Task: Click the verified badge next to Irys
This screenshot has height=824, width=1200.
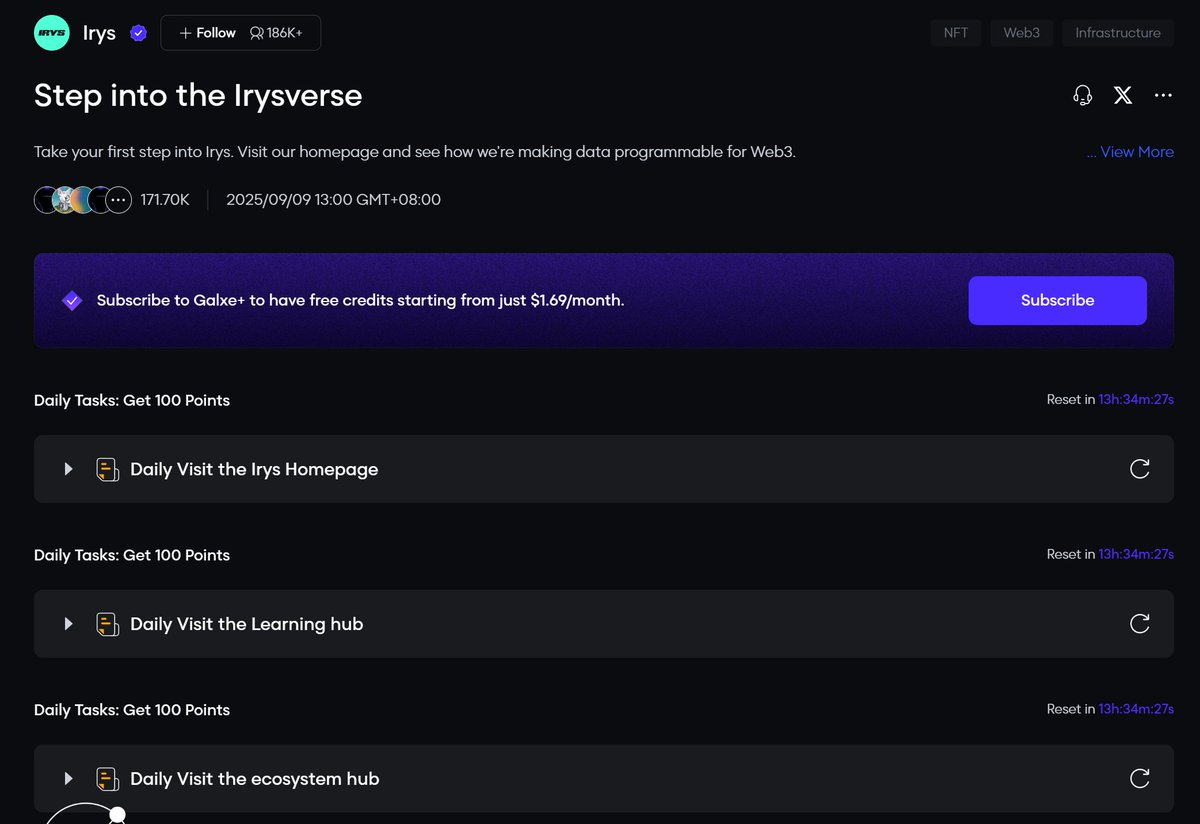Action: (x=139, y=33)
